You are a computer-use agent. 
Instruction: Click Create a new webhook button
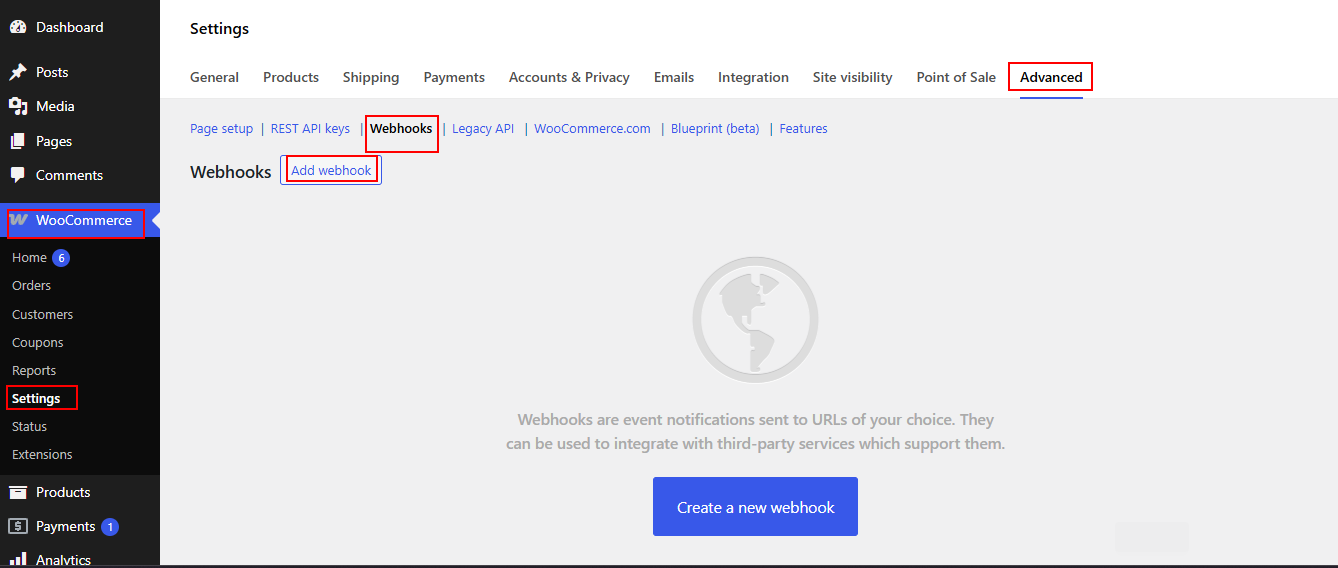tap(755, 507)
